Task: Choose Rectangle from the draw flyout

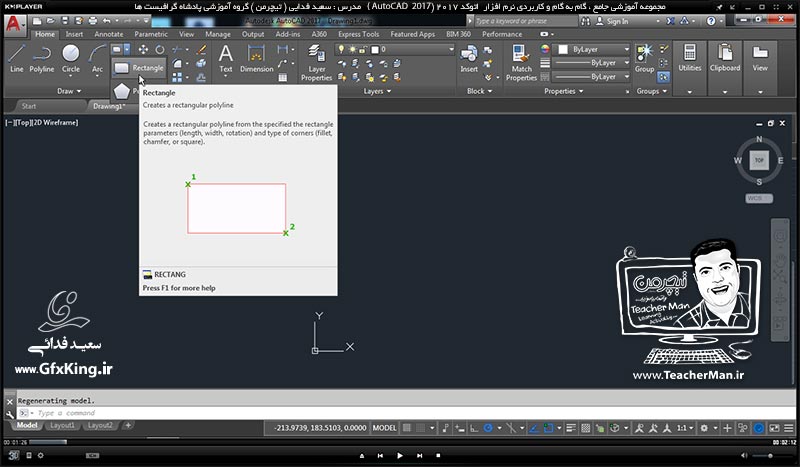Action: coord(139,68)
